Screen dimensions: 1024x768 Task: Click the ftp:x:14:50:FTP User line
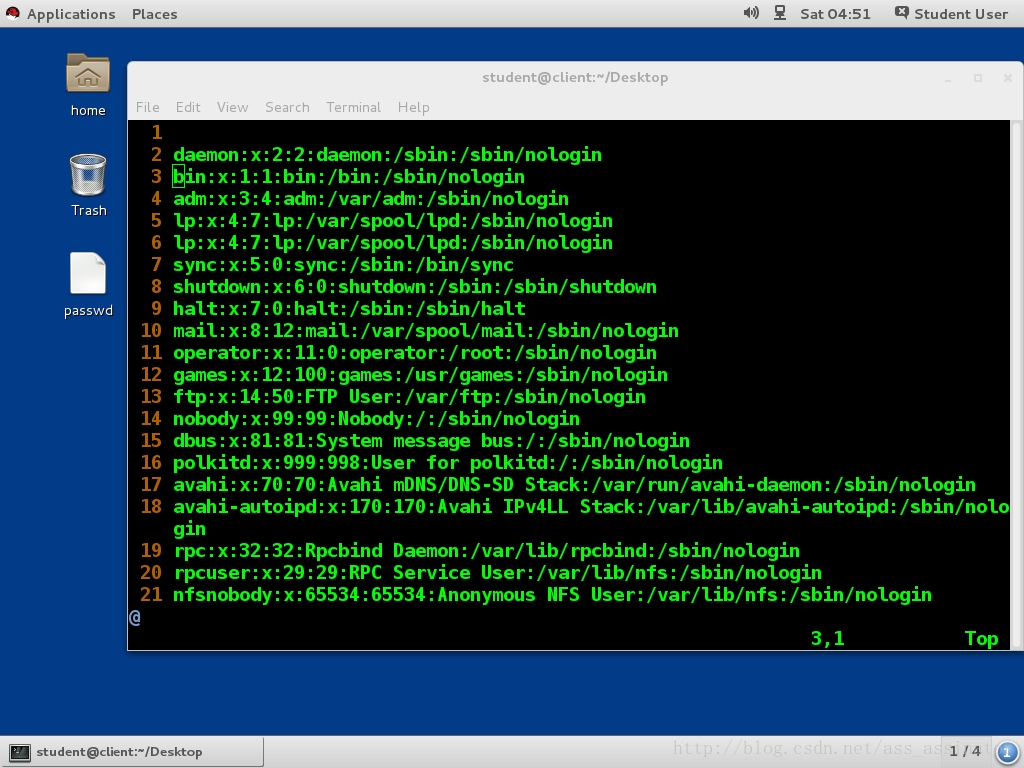[x=409, y=396]
